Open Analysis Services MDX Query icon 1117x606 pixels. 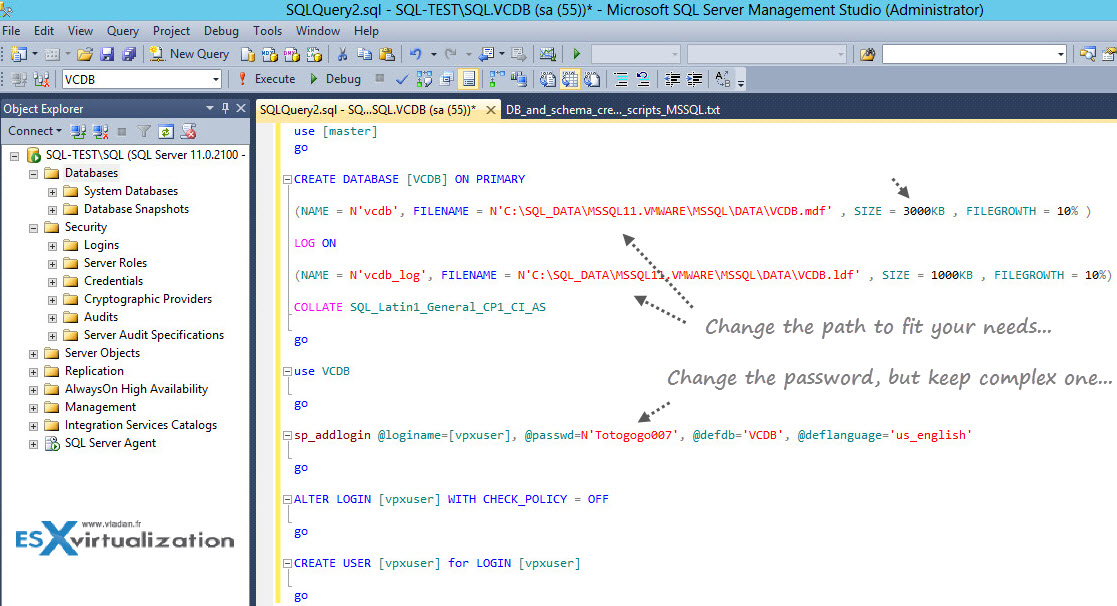(270, 54)
